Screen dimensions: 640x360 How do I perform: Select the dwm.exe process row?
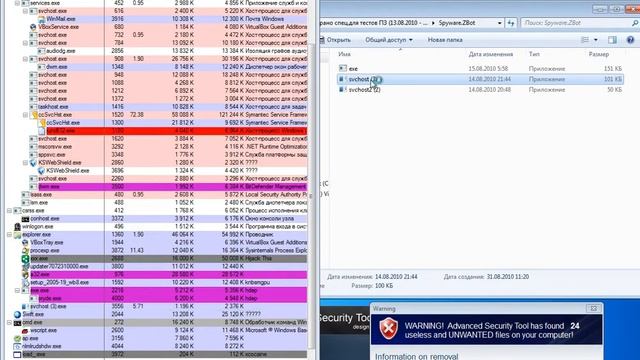point(172,67)
